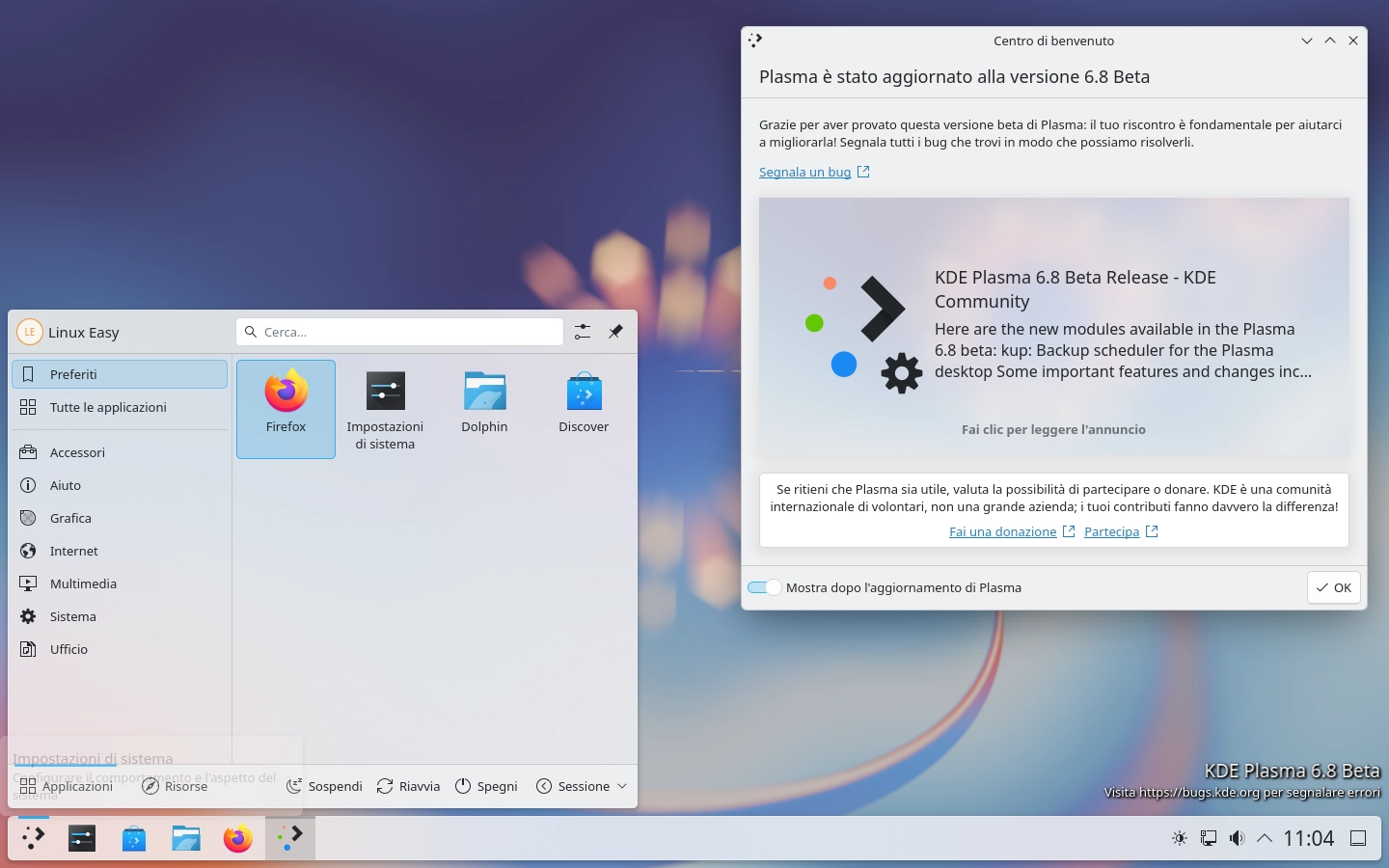Image resolution: width=1389 pixels, height=868 pixels.
Task: Open the Aiuto category
Action: pyautogui.click(x=120, y=485)
